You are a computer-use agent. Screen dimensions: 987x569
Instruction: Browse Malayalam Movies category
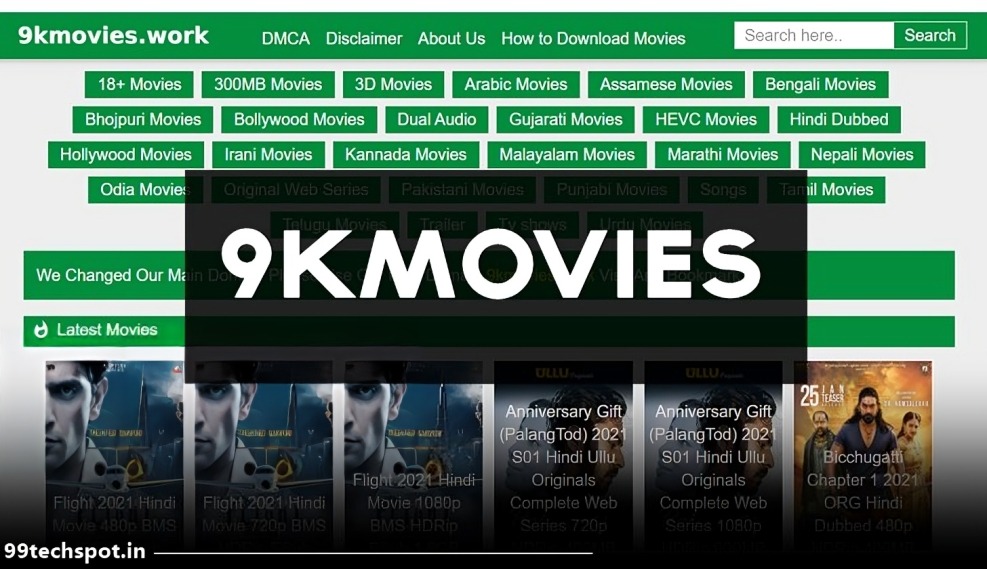(x=567, y=155)
